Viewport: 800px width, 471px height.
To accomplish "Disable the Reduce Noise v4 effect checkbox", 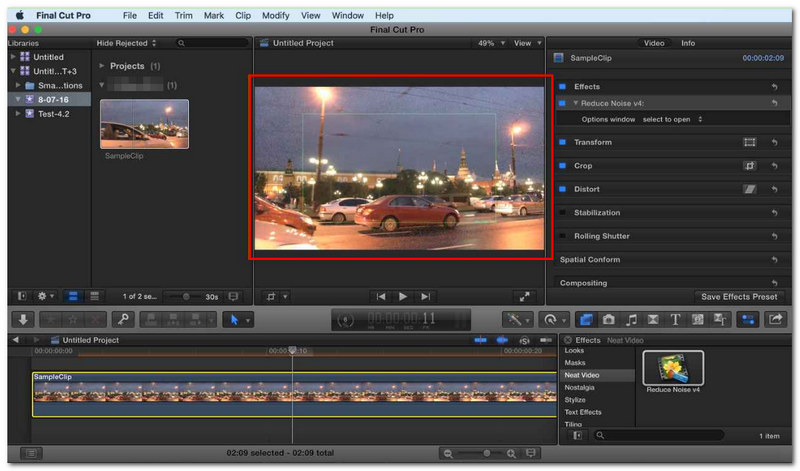I will pos(562,103).
